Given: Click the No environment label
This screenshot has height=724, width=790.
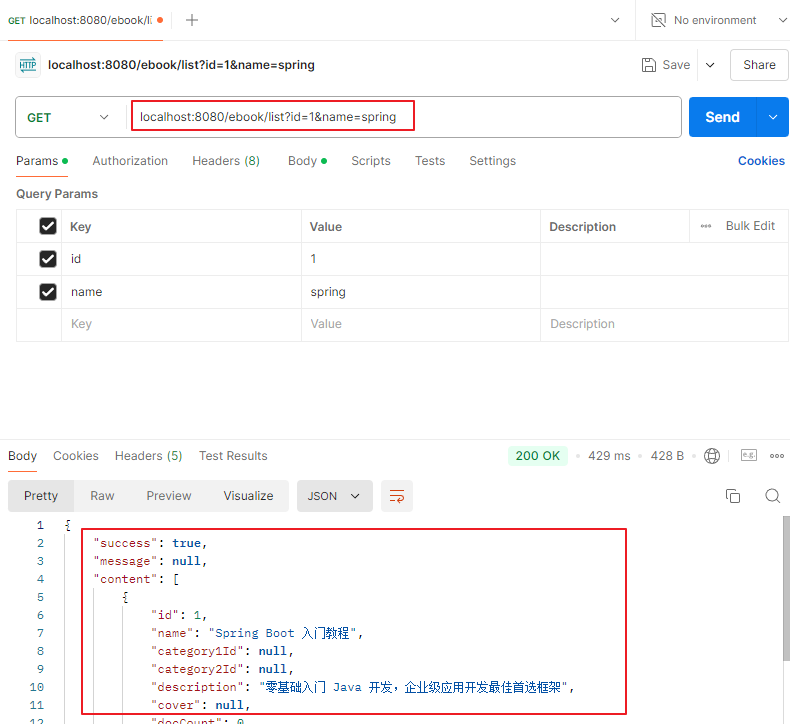Looking at the screenshot, I should (x=715, y=20).
